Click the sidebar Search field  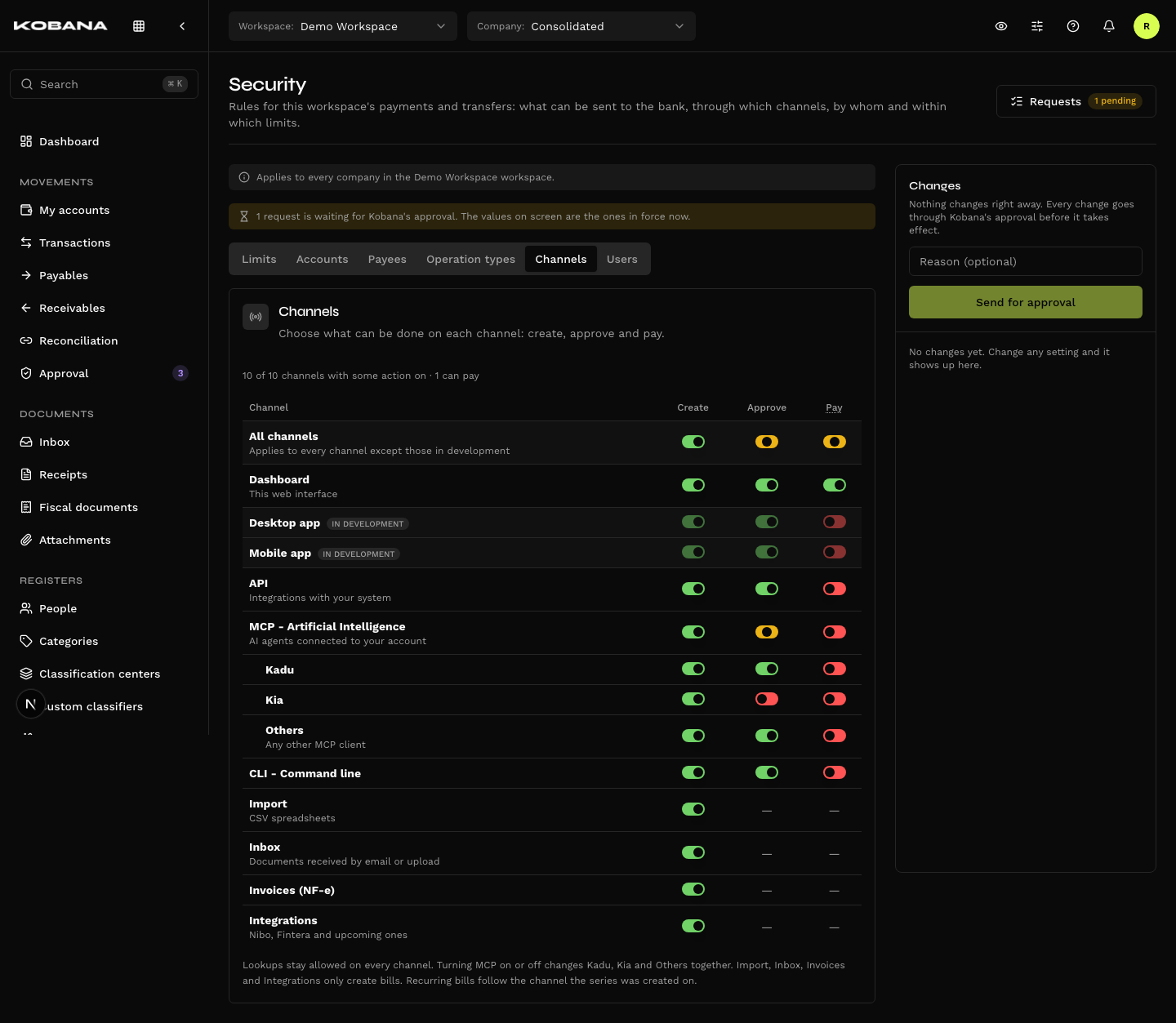click(x=104, y=84)
